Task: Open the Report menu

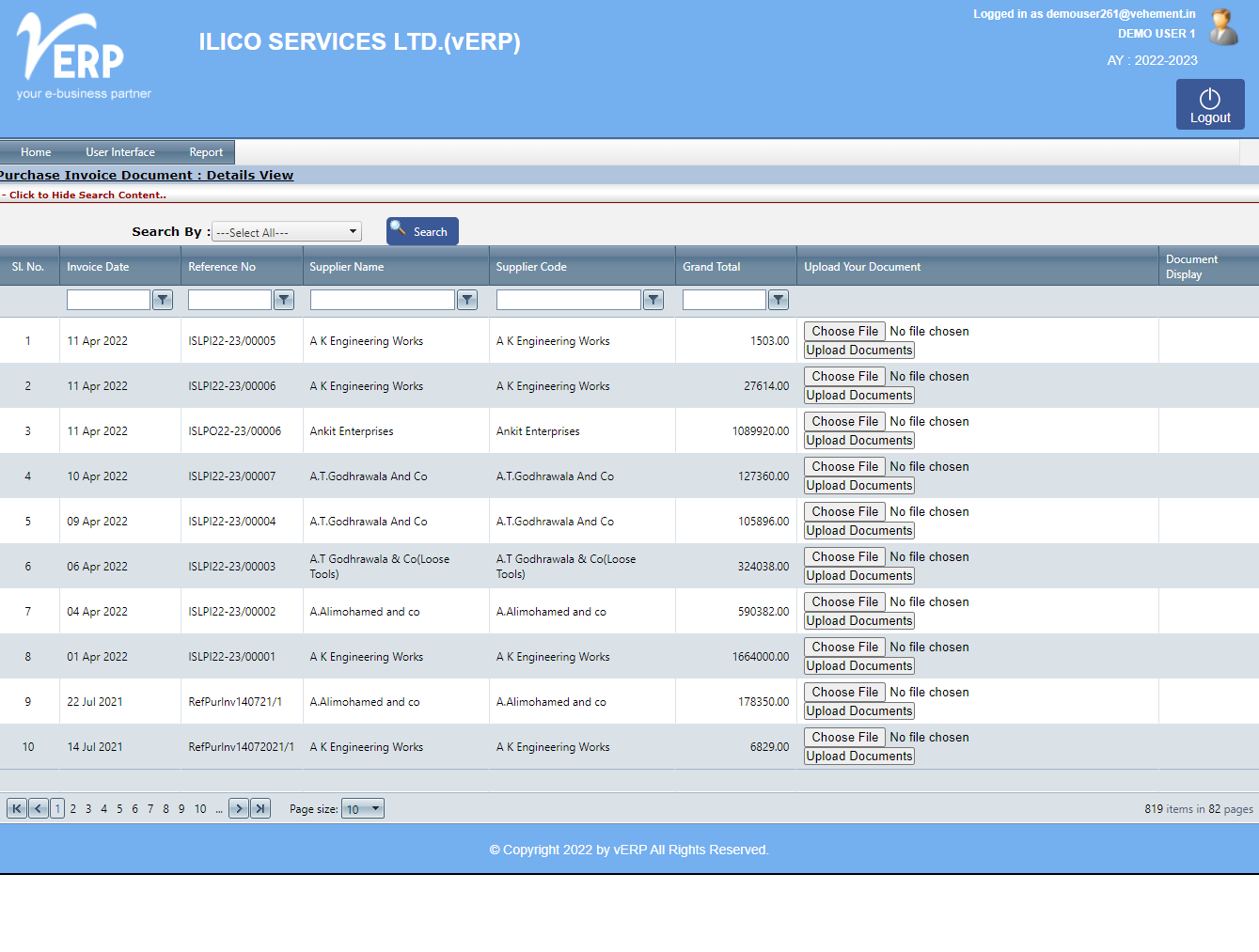Action: coord(206,152)
